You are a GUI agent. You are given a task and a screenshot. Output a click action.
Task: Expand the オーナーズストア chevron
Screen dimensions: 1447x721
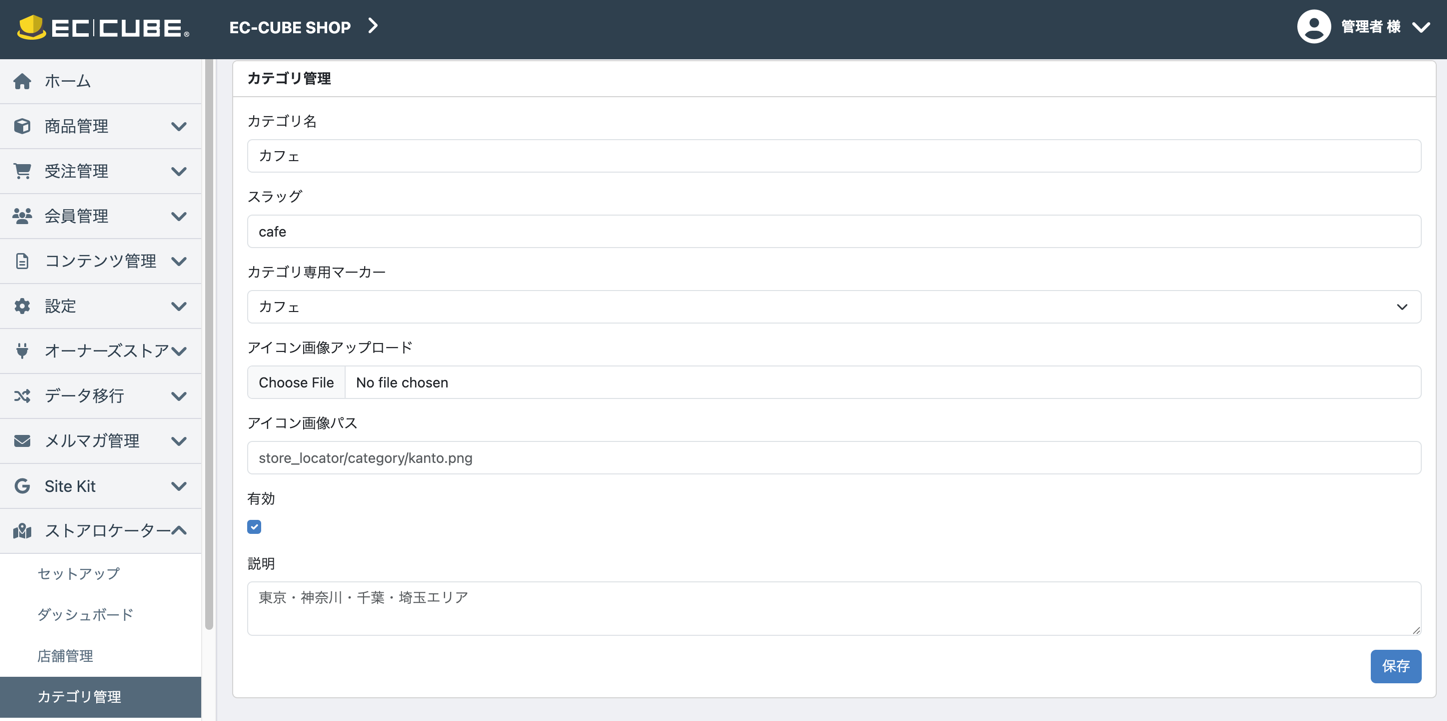[x=179, y=352]
